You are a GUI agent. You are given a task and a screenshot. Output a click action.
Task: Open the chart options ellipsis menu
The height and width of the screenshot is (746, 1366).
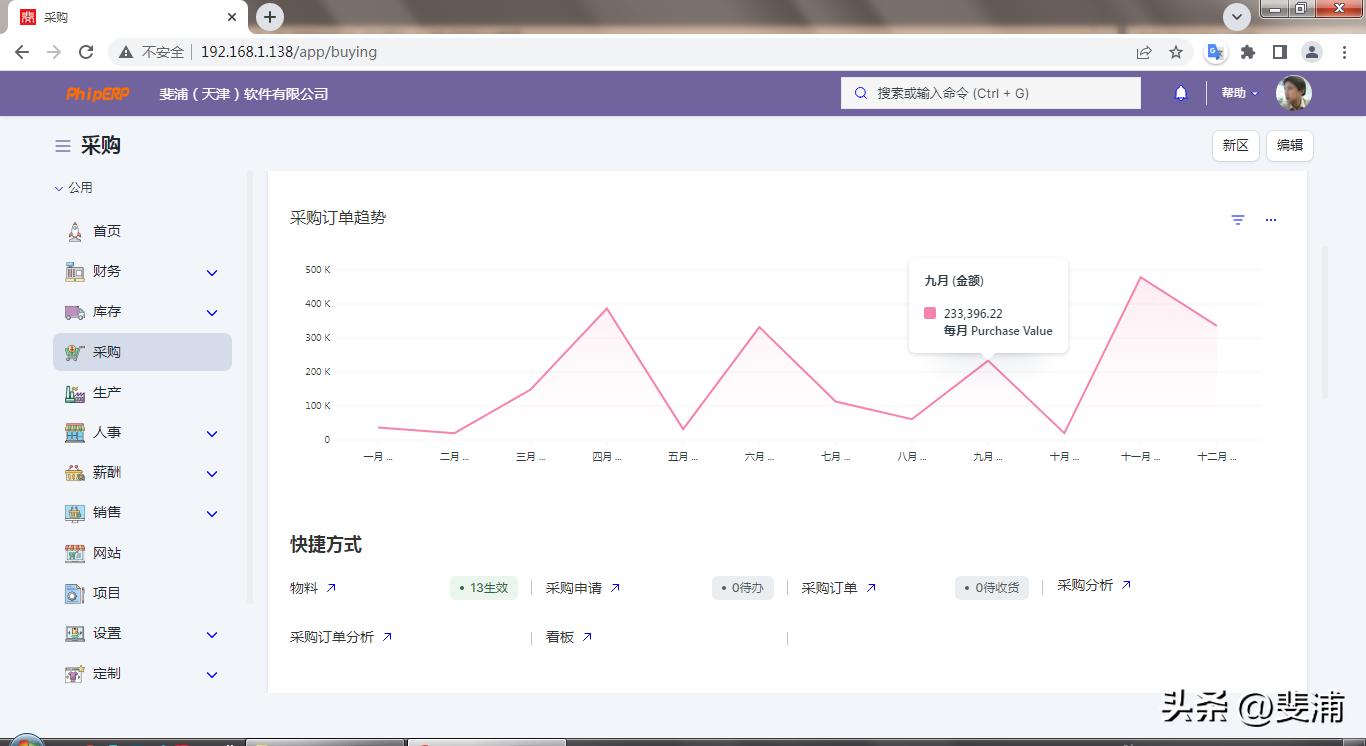coord(1270,219)
